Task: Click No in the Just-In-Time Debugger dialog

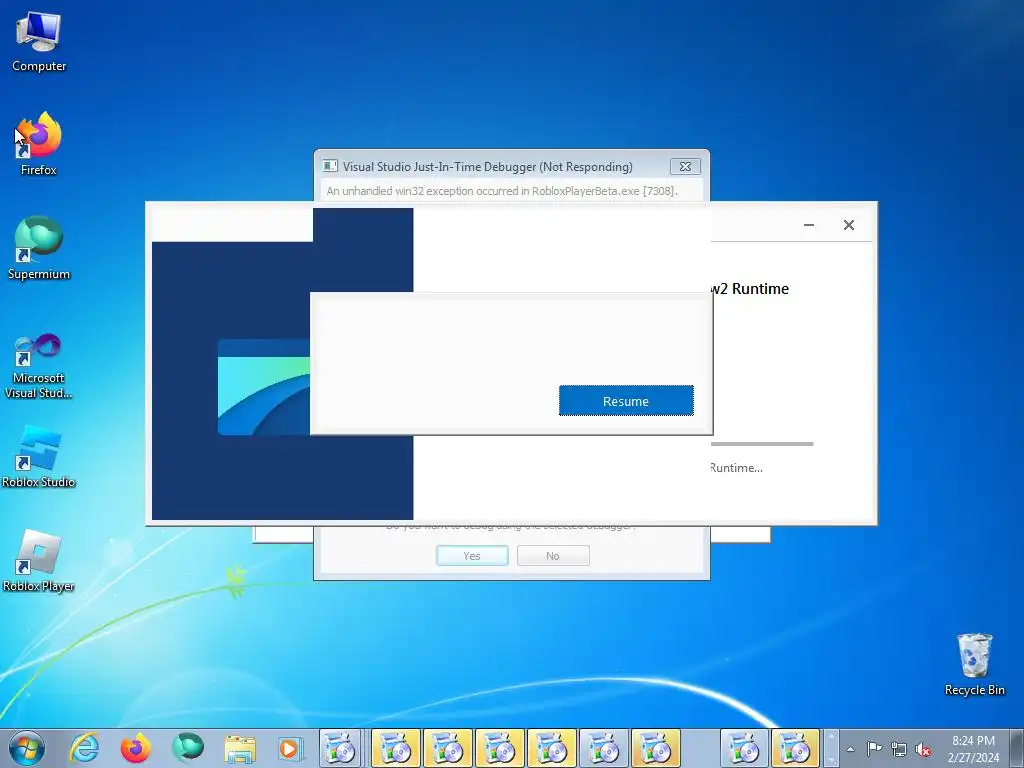Action: [x=553, y=556]
